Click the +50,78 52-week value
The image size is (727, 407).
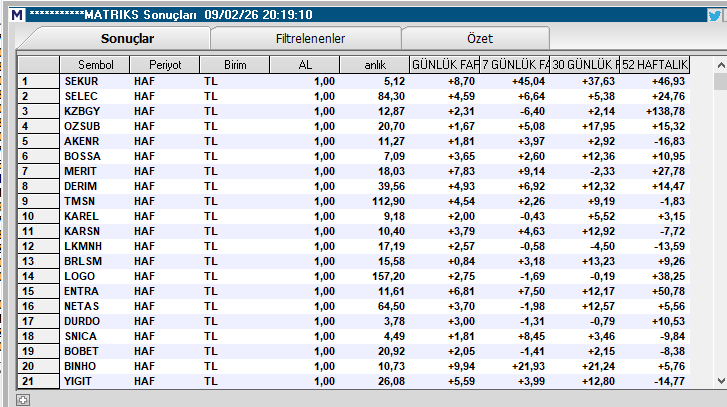[668, 291]
